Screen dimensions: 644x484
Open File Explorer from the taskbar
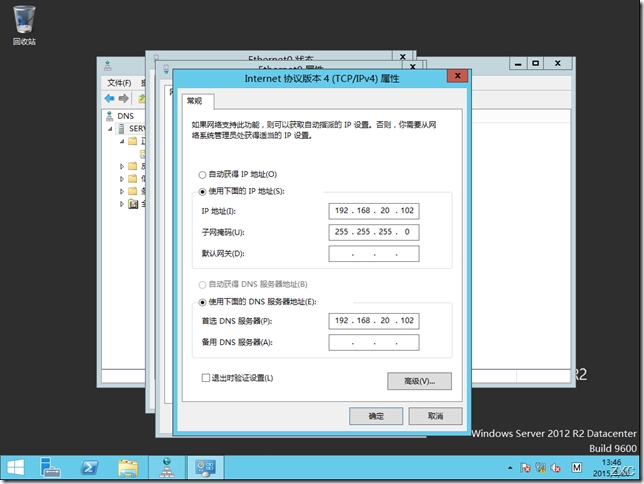(x=128, y=468)
